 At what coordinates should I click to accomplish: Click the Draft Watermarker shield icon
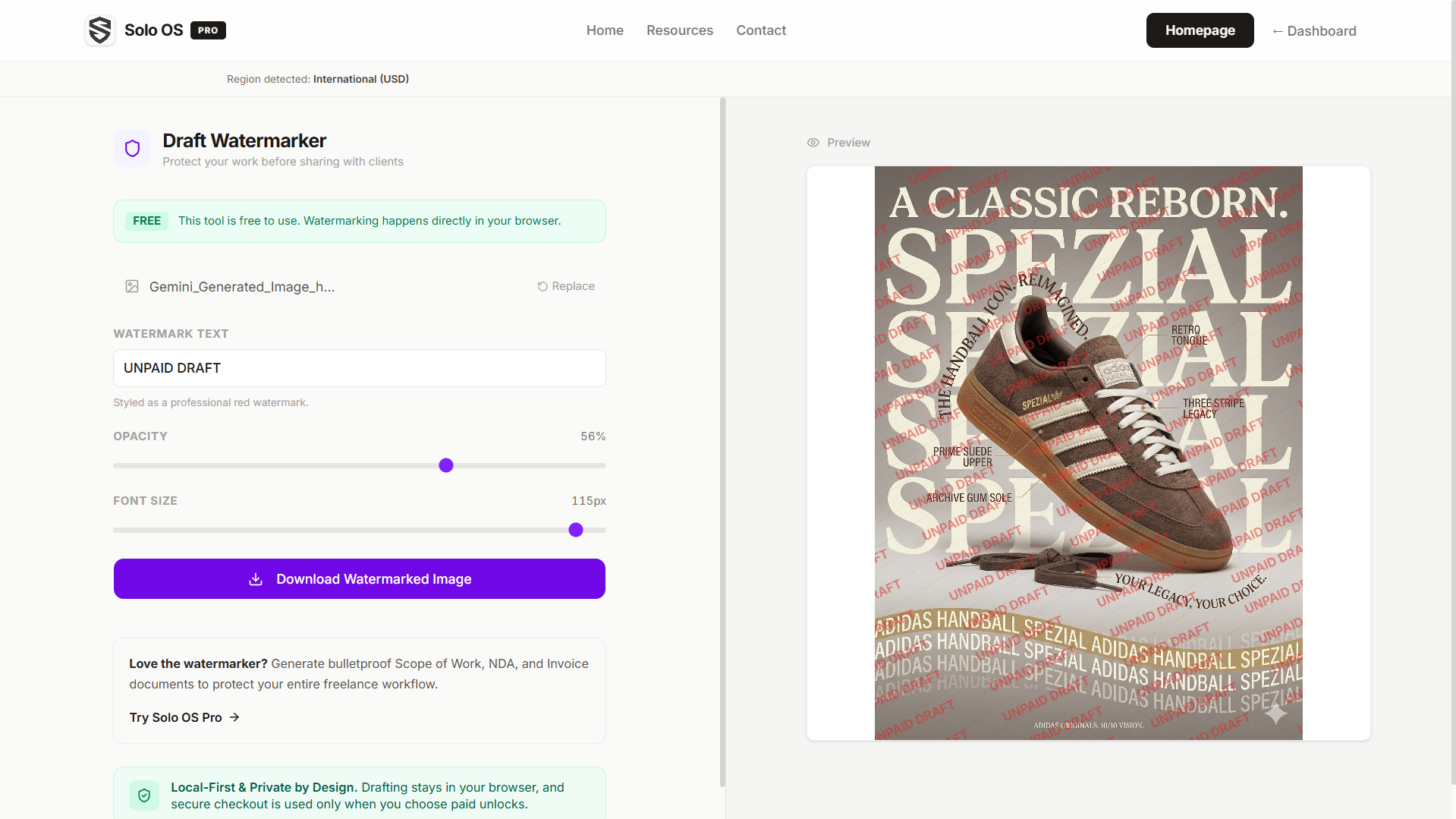[x=132, y=148]
